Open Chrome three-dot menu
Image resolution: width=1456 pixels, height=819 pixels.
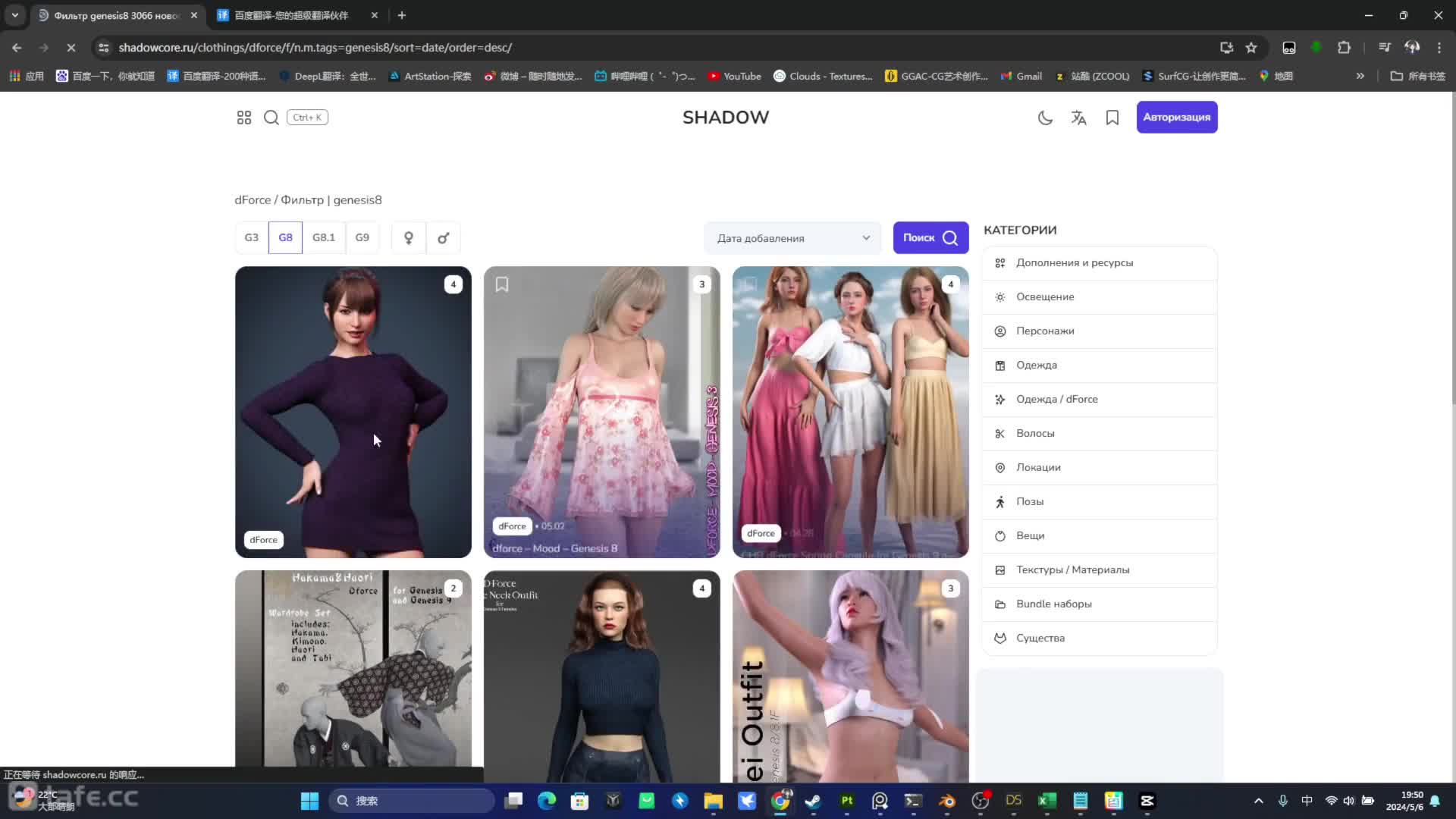[1439, 48]
